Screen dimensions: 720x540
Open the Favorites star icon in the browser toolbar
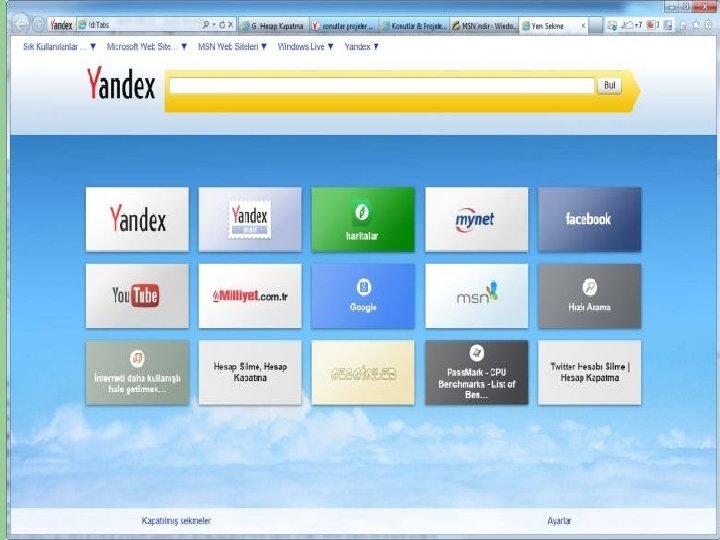coord(696,25)
